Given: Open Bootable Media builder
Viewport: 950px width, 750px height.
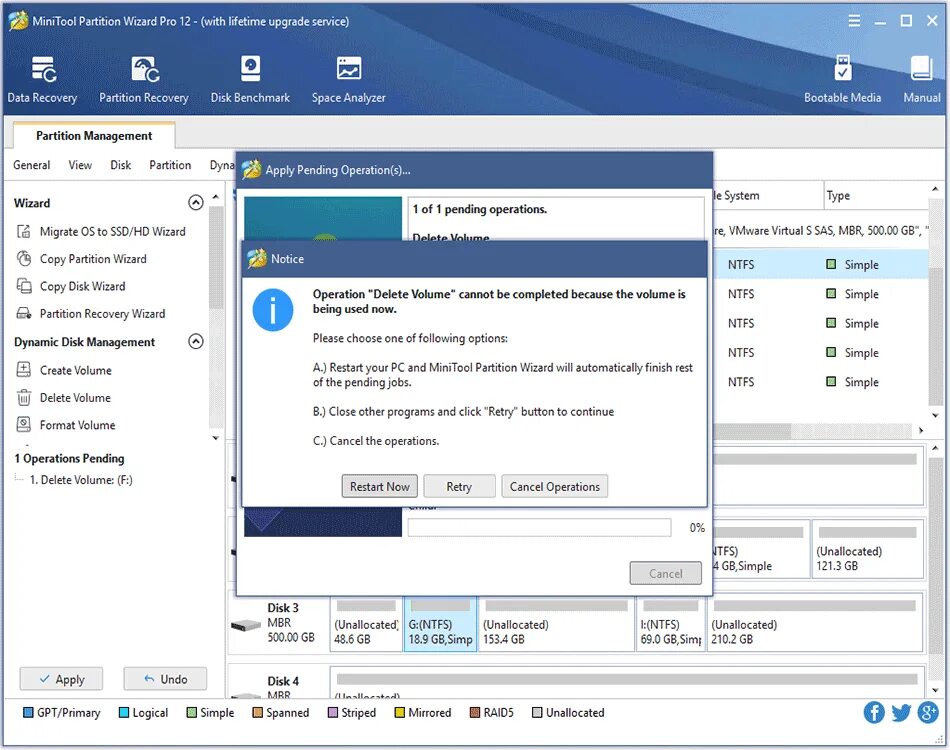Looking at the screenshot, I should [x=842, y=79].
